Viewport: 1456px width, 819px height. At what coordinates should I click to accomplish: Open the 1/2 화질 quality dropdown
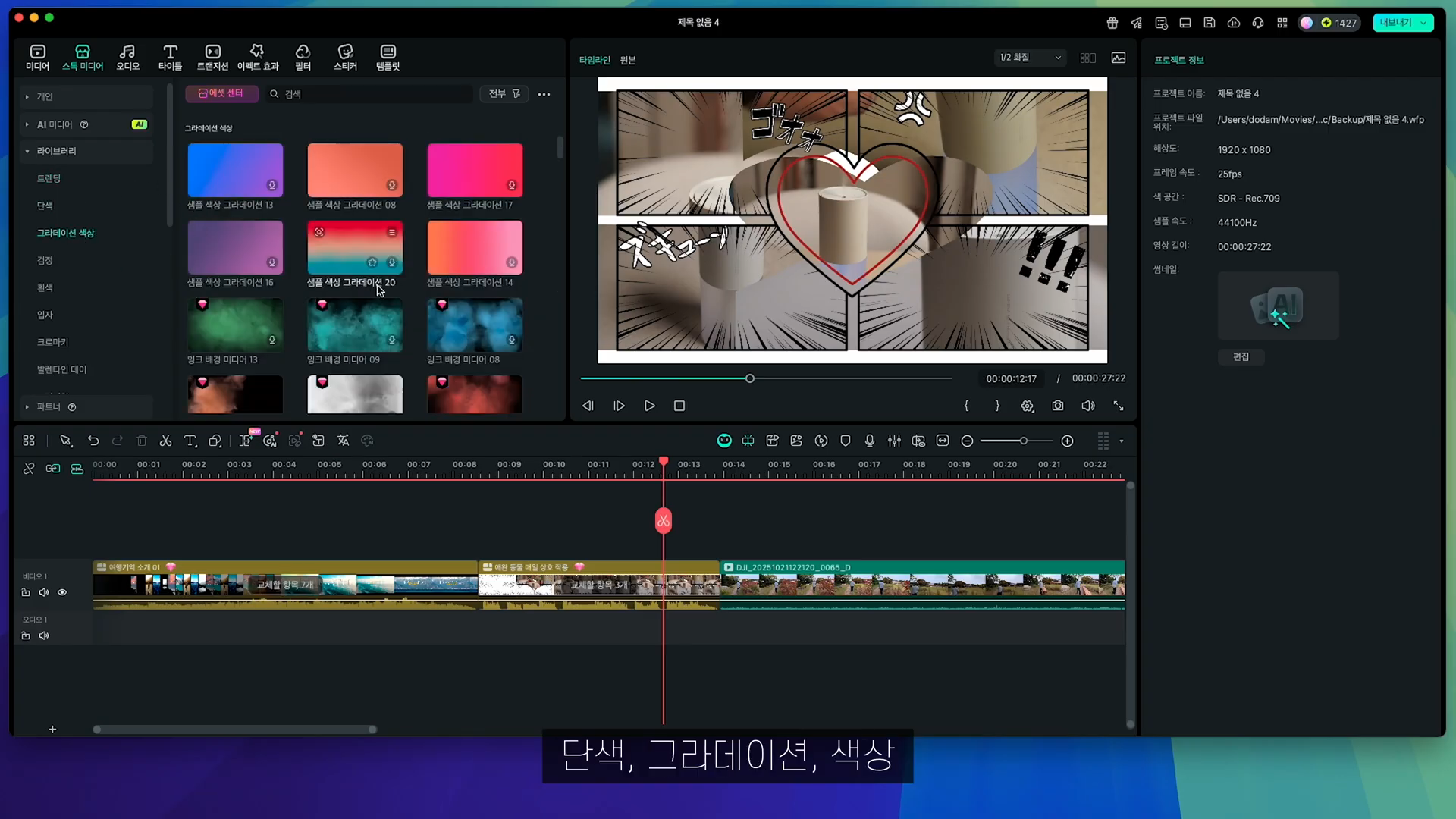click(1030, 58)
